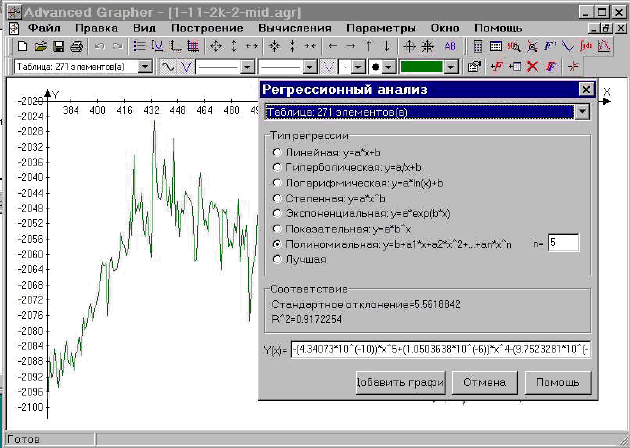Click the Помощь button in the dialog

[558, 383]
